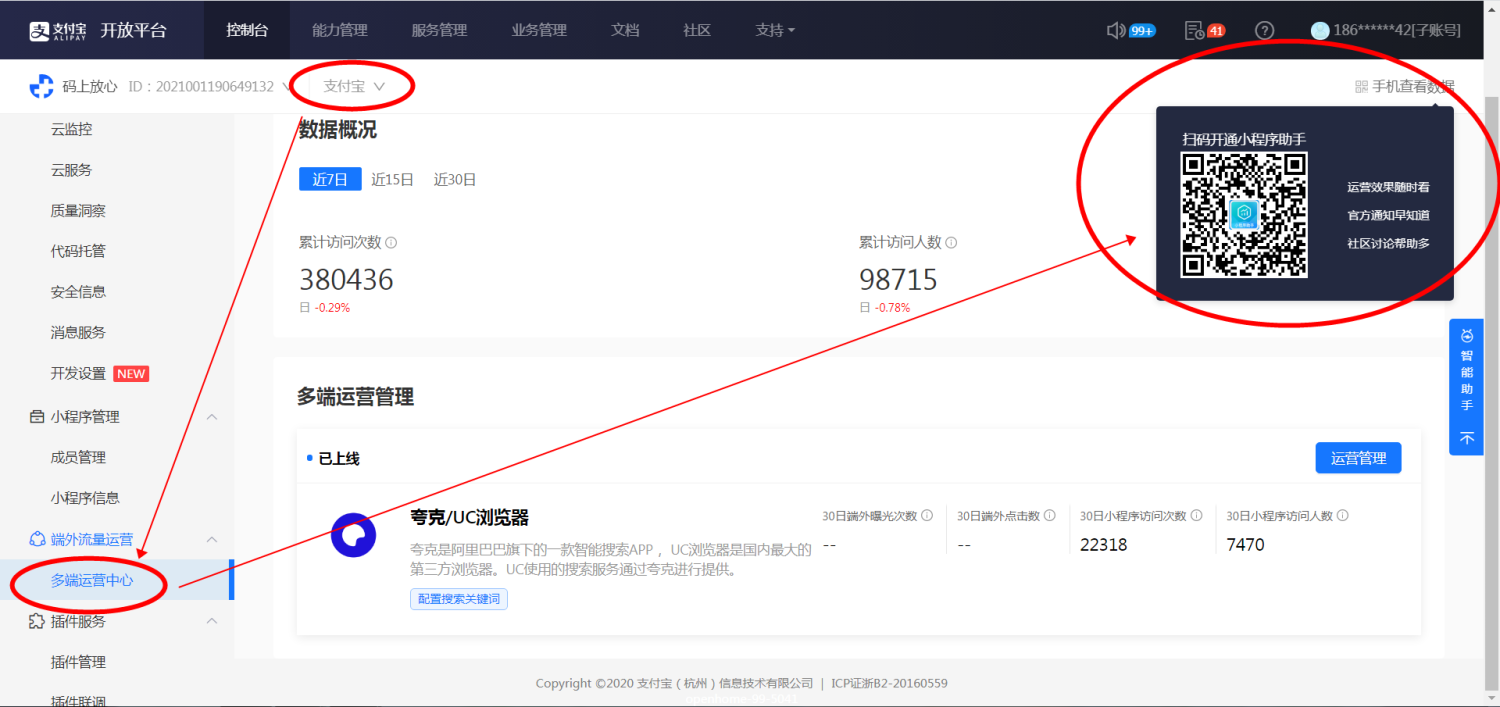The image size is (1500, 707).
Task: Open the 服务管理 menu
Action: [439, 30]
